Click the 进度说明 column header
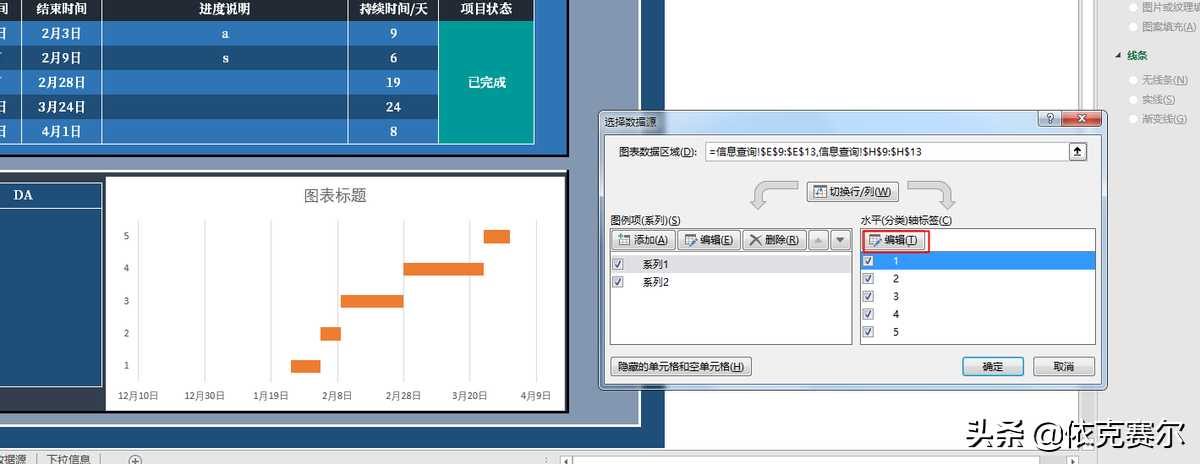 click(x=225, y=10)
